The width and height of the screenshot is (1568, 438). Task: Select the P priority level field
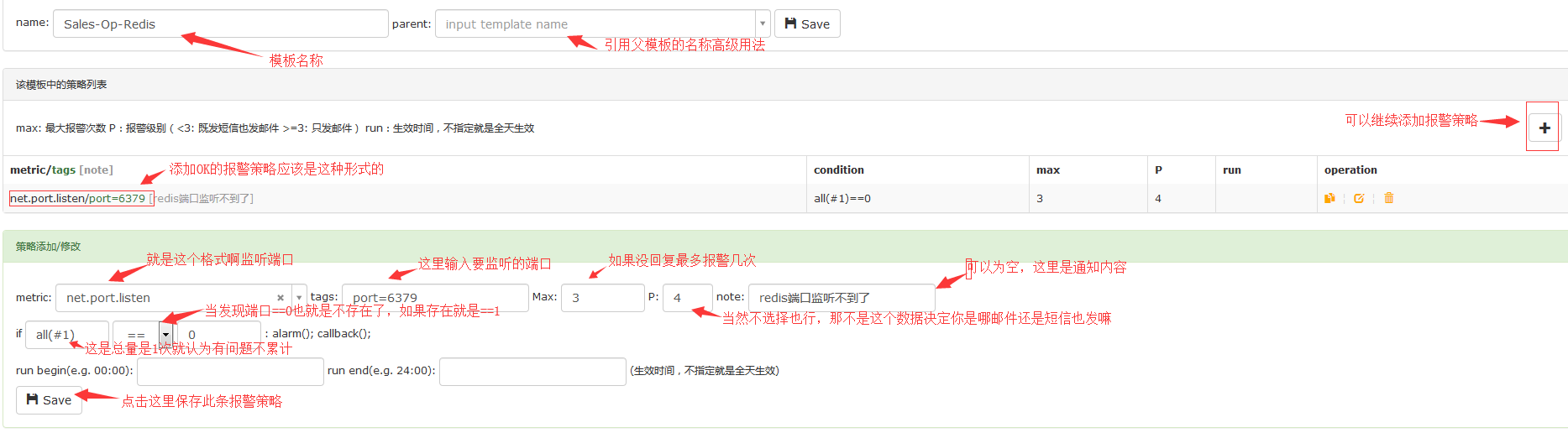tap(686, 298)
